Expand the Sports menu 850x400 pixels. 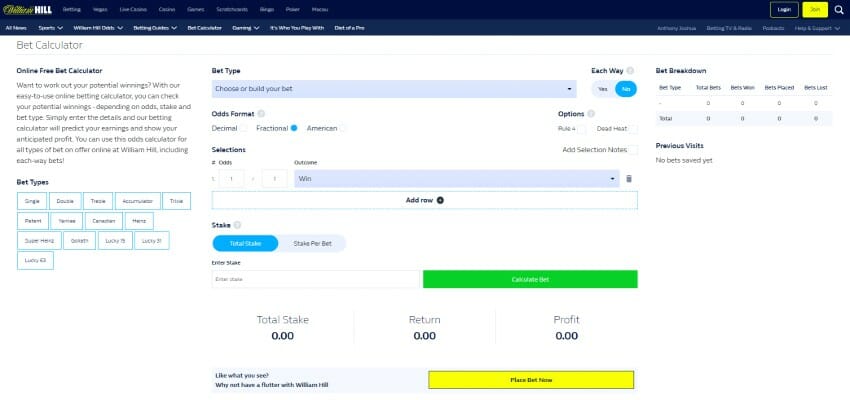(x=51, y=28)
